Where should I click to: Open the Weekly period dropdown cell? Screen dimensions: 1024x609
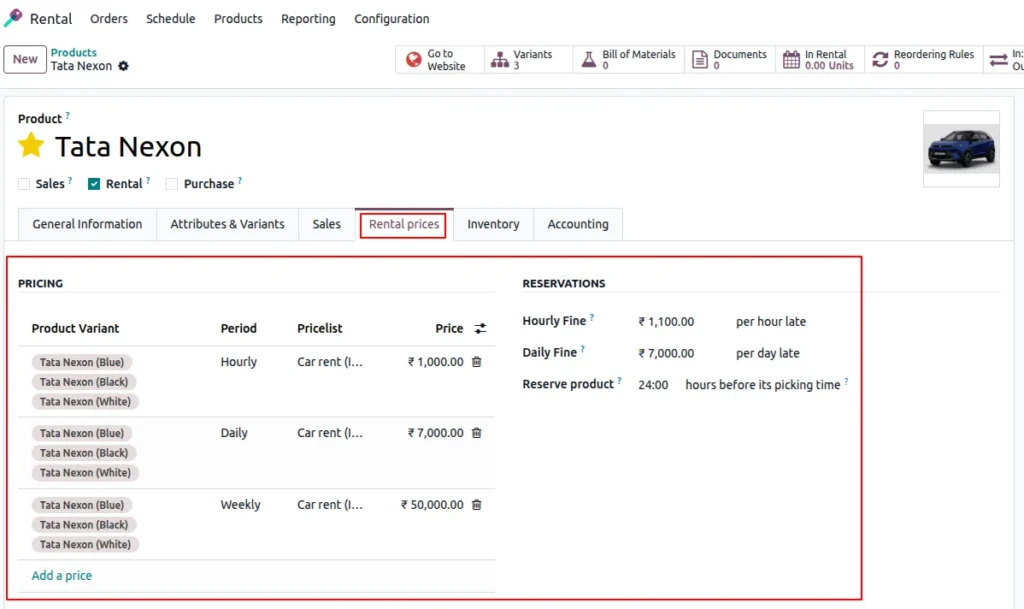(240, 505)
